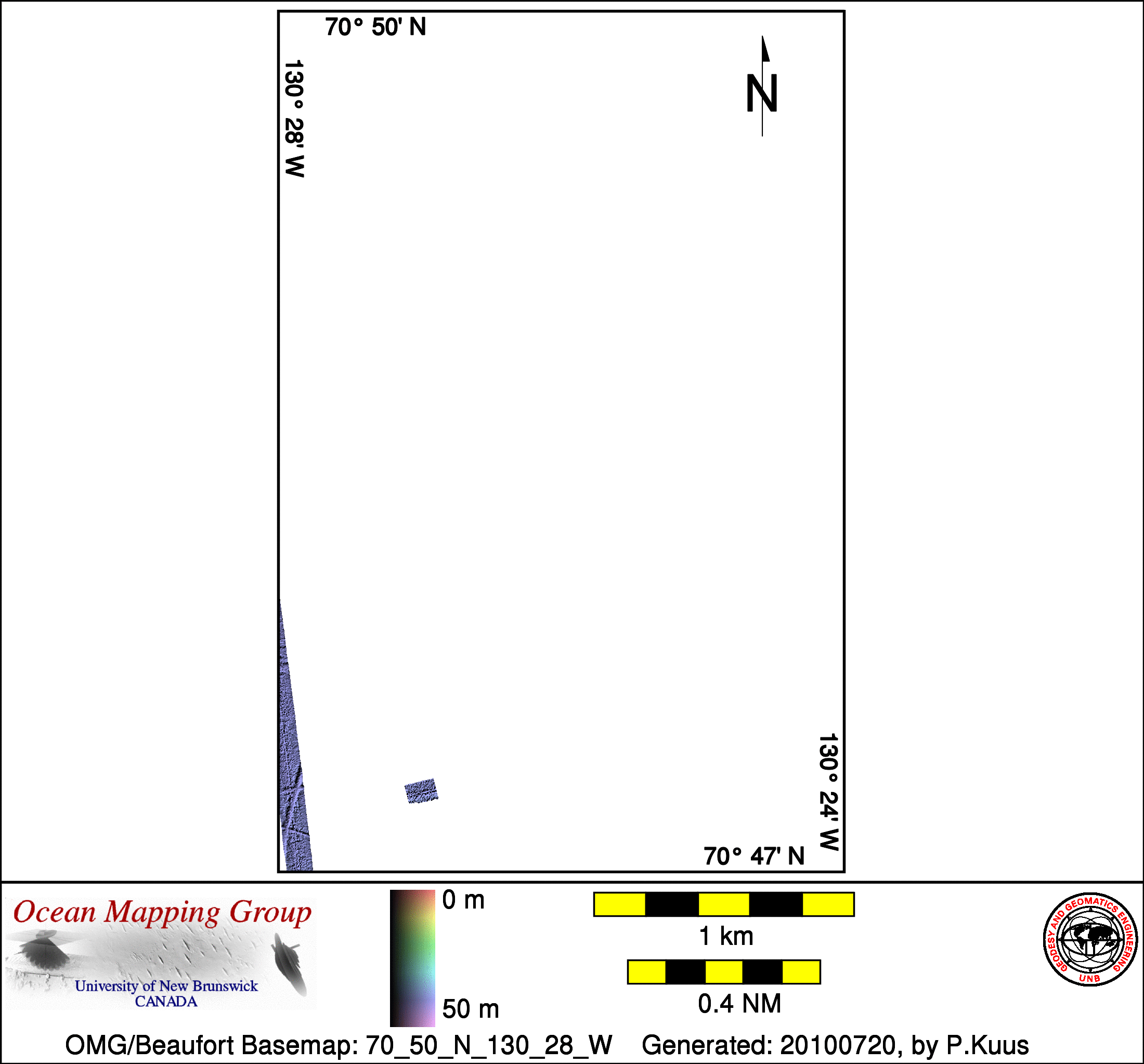Click the OMG/Beaufort Basemap title text
This screenshot has width=1144, height=1064.
pos(339,1045)
